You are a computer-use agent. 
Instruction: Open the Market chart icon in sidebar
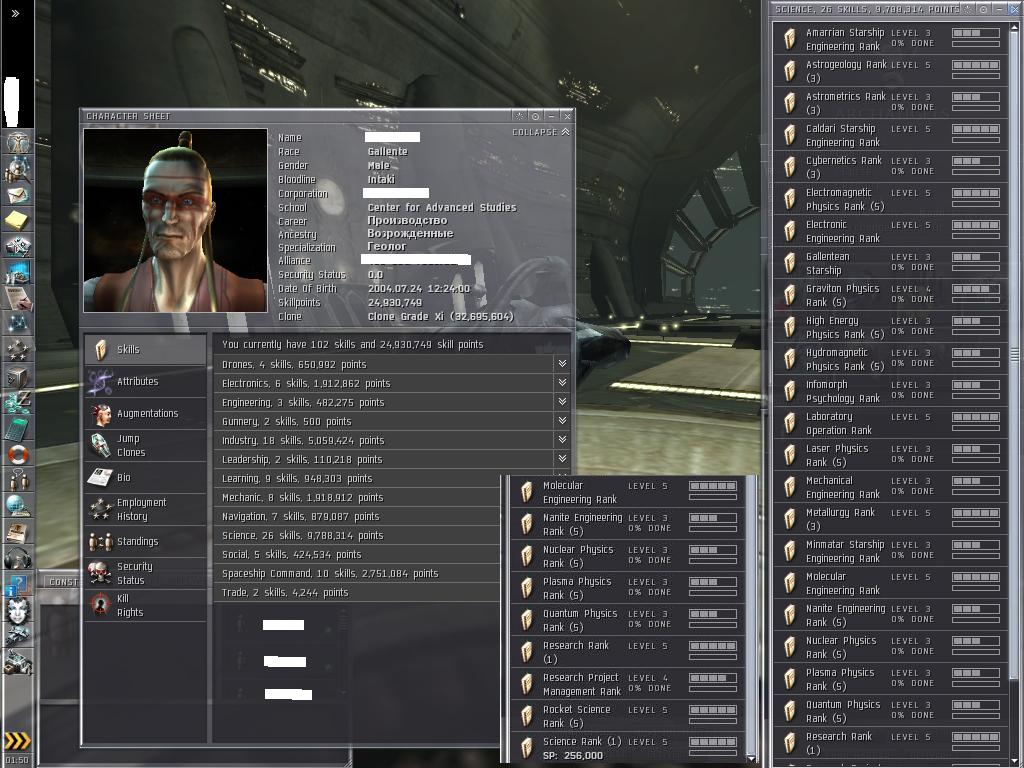tap(18, 272)
